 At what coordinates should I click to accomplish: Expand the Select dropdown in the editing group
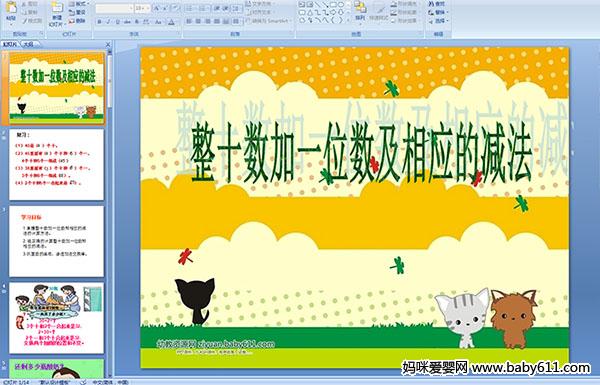coord(438,21)
